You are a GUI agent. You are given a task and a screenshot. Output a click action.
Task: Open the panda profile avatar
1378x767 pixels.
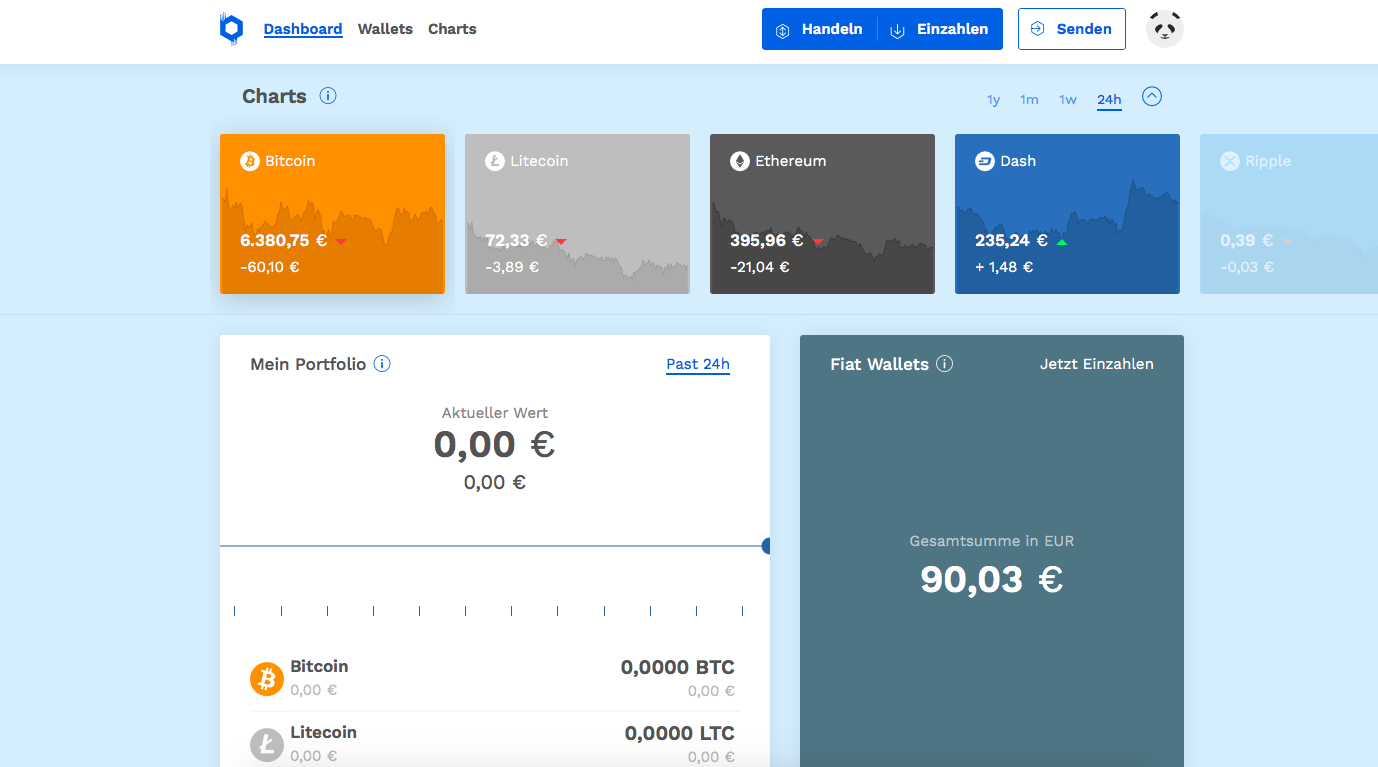pos(1165,29)
